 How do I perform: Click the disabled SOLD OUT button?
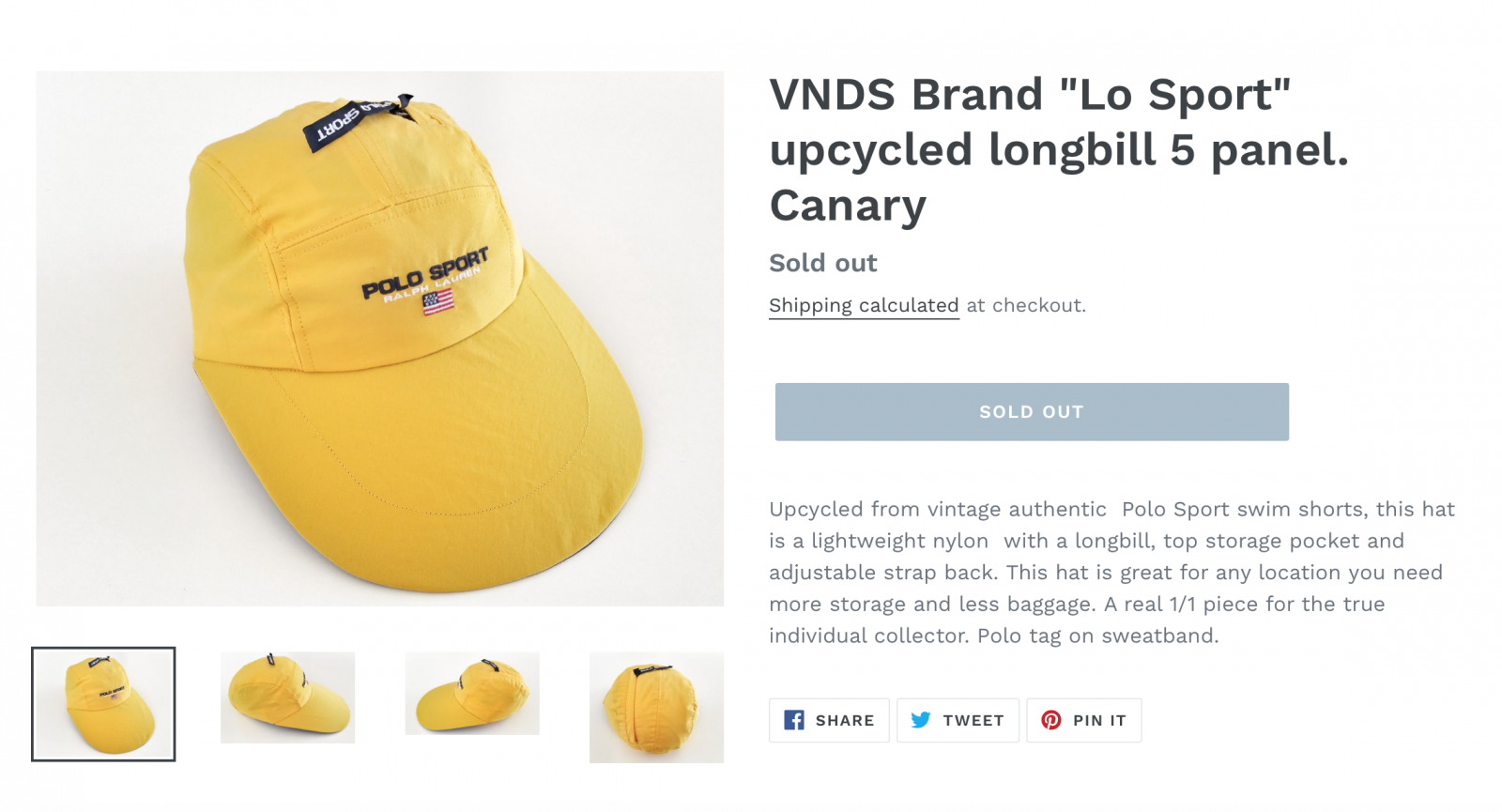click(1032, 412)
